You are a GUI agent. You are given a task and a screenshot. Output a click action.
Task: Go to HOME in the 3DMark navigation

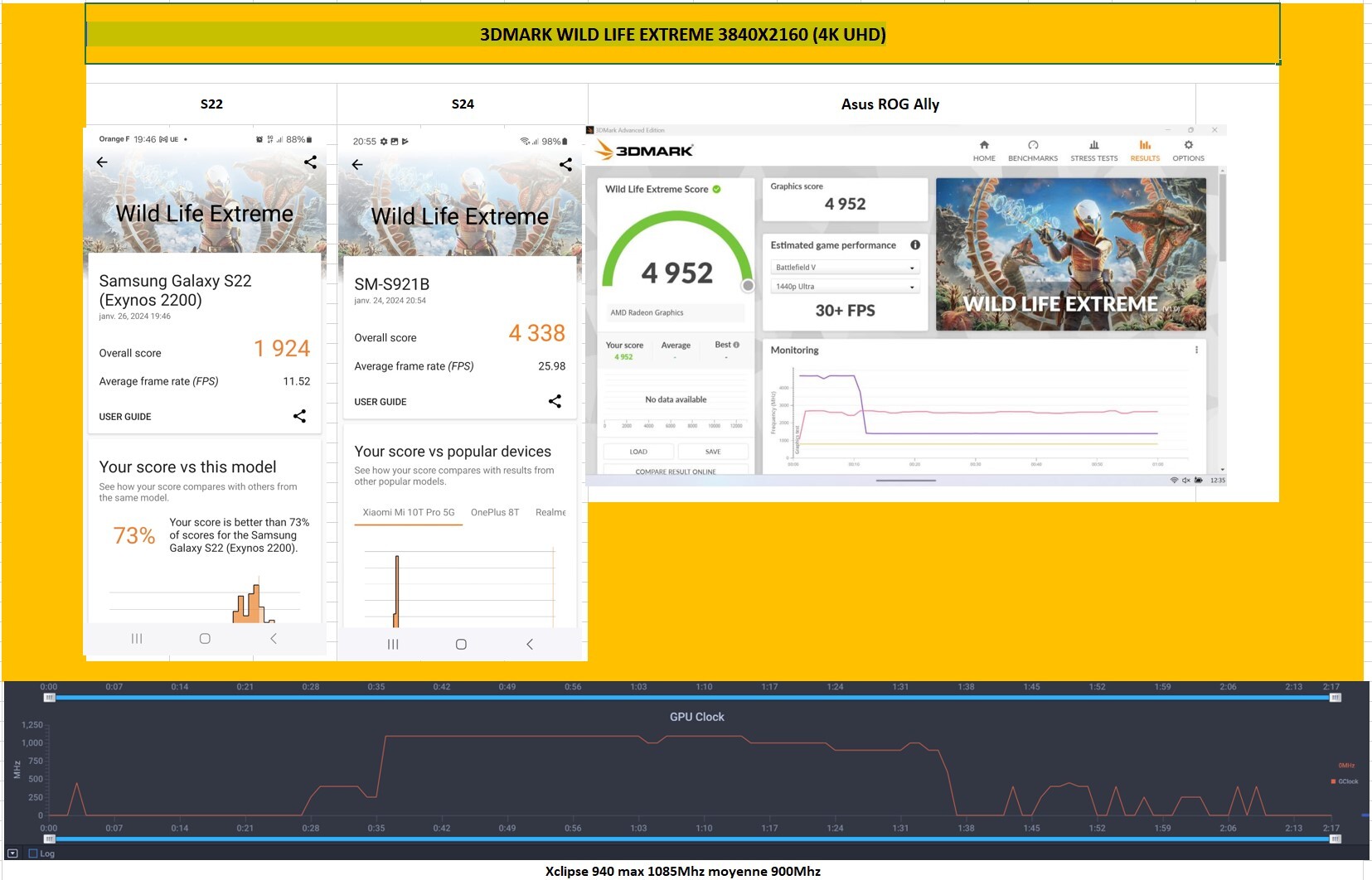tap(984, 151)
